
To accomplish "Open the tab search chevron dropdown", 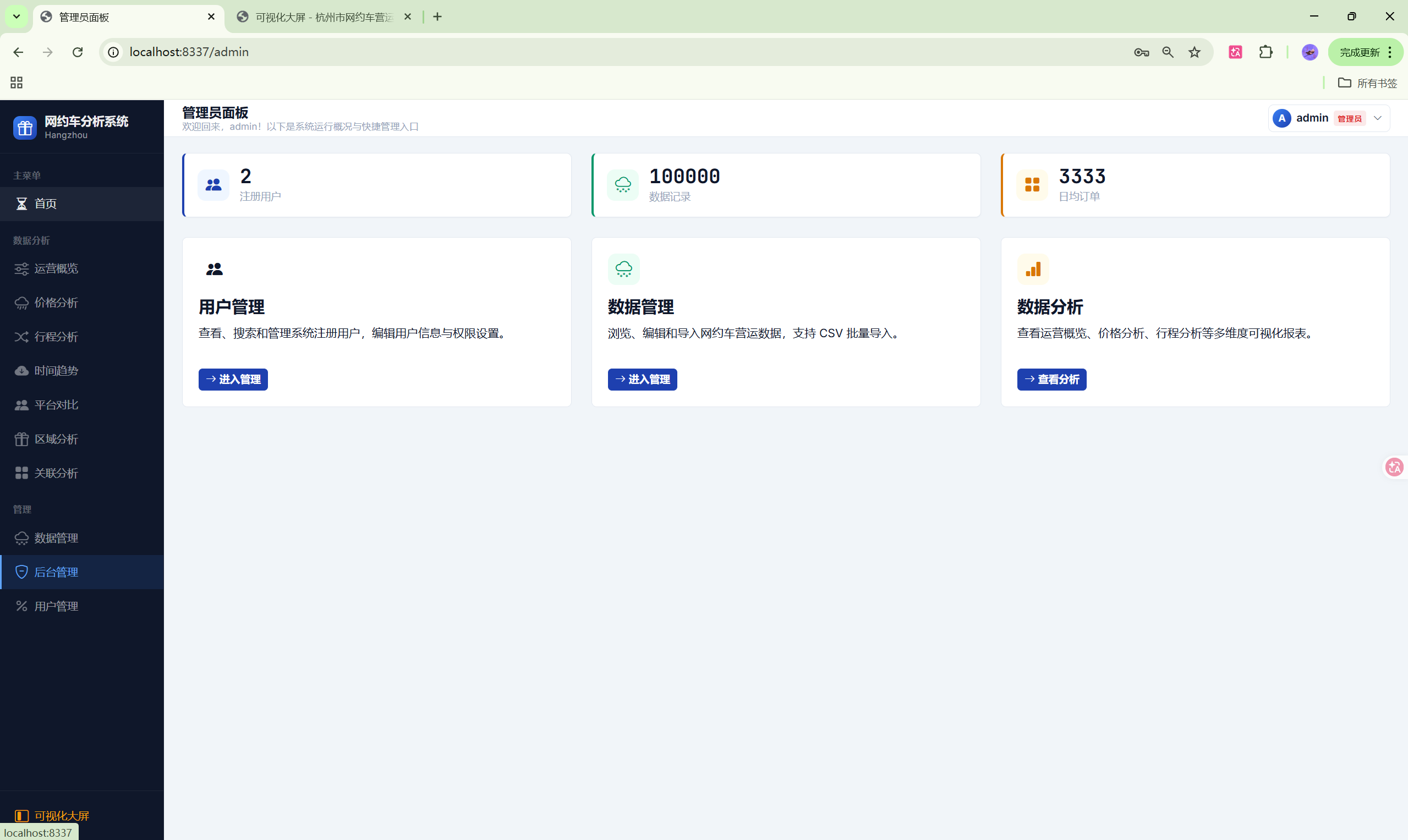I will [x=17, y=17].
